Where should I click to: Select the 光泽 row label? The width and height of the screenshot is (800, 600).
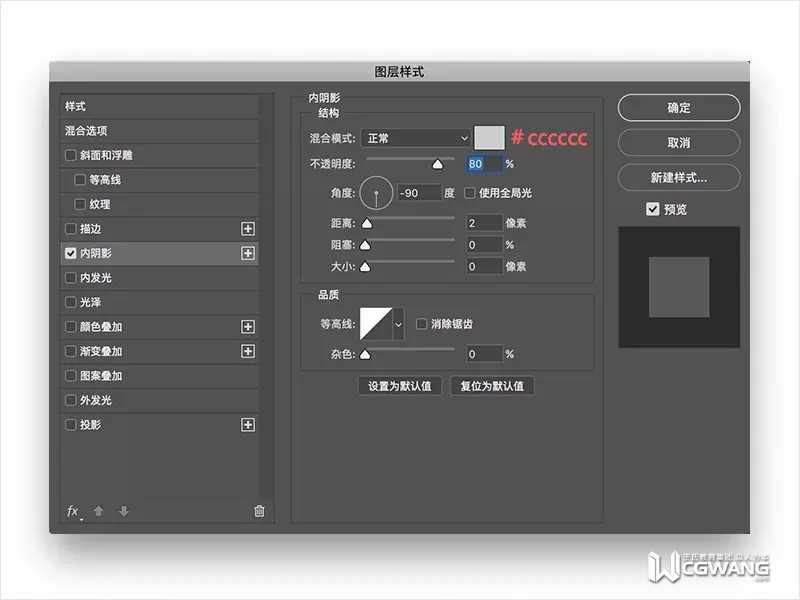click(90, 302)
